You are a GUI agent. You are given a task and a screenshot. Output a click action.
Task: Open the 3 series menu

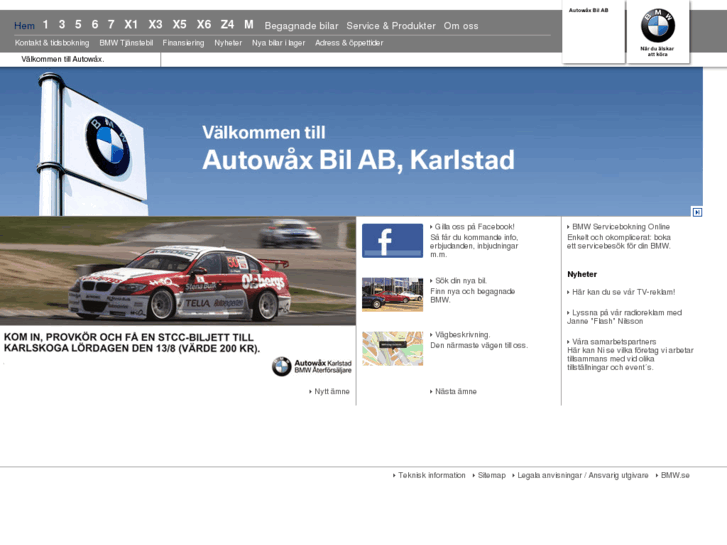(62, 25)
